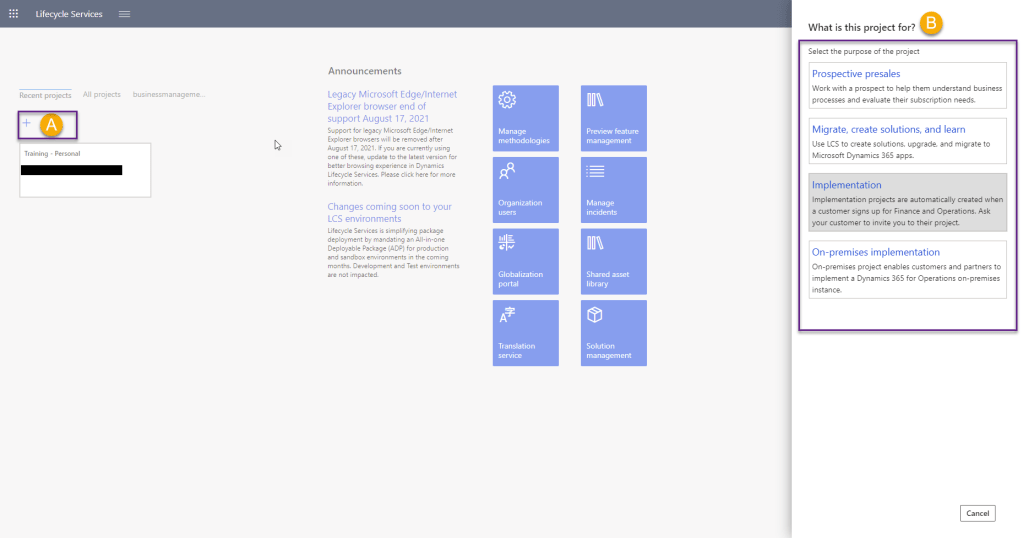
Task: Open Changes coming soon to LCS environments
Action: 389,212
